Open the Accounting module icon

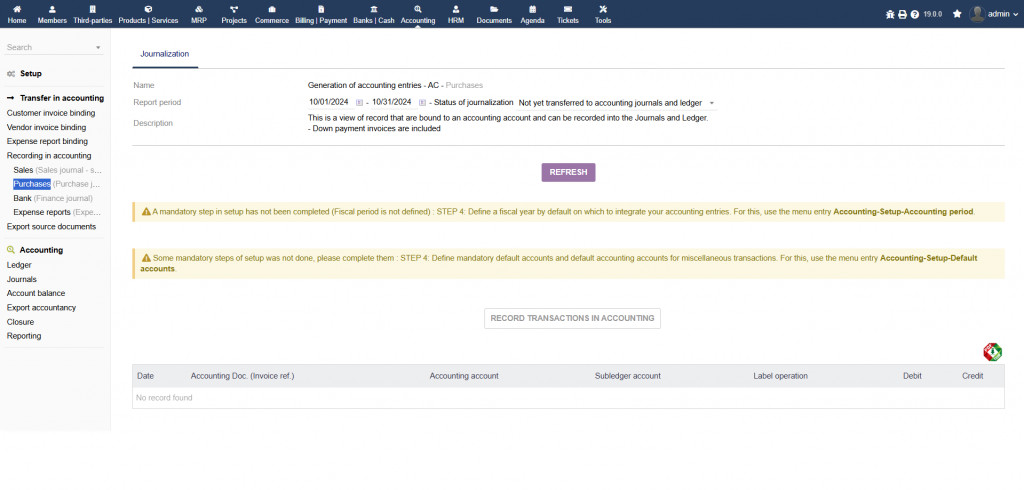coord(418,9)
